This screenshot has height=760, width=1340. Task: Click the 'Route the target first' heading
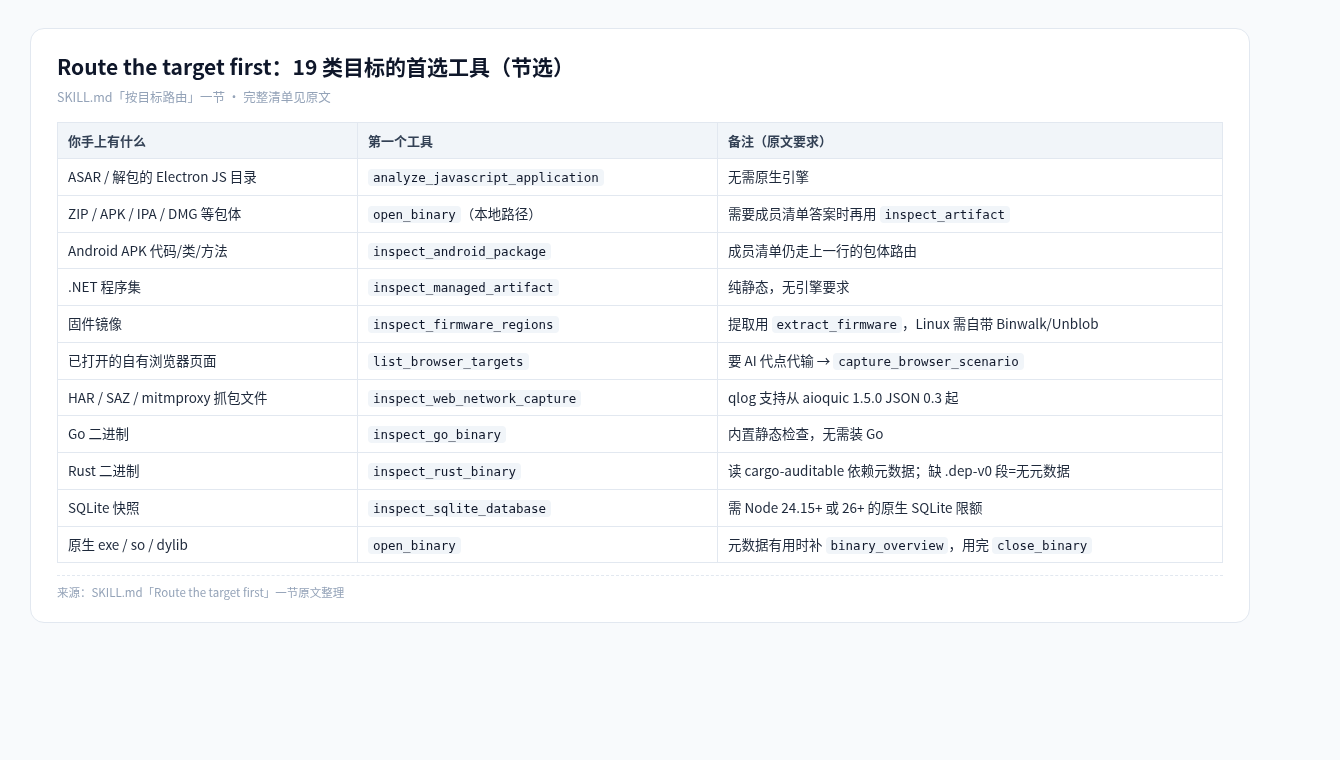(x=314, y=67)
